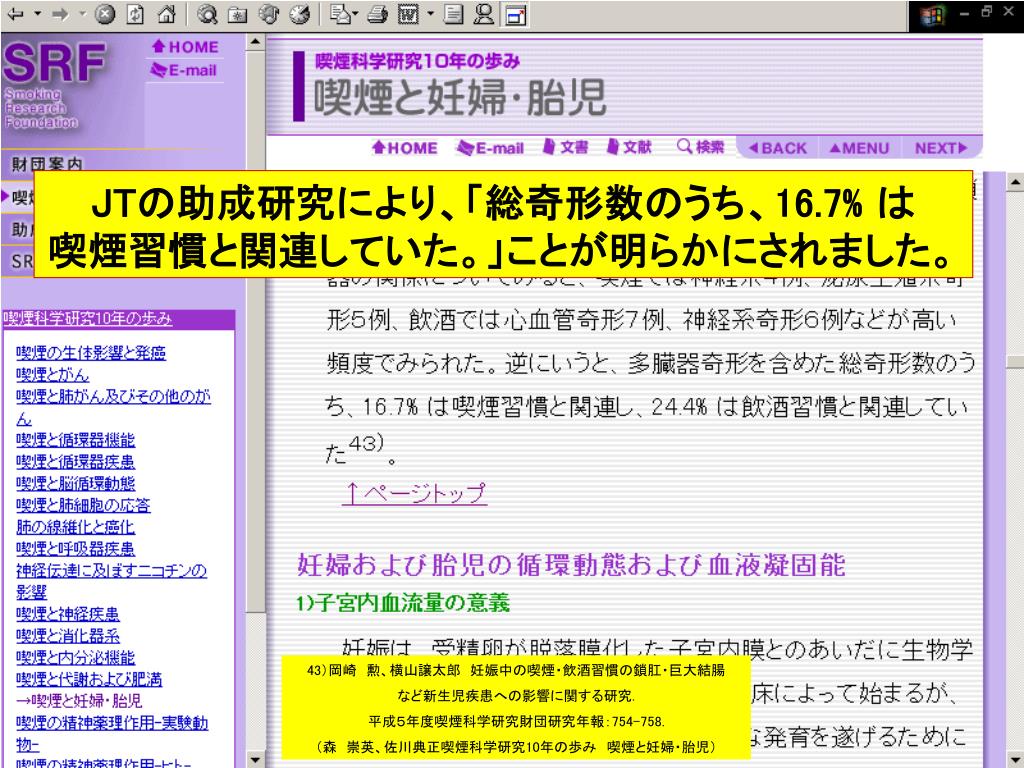Open 文書 in page navigation bar
Image resolution: width=1024 pixels, height=768 pixels.
(566, 148)
